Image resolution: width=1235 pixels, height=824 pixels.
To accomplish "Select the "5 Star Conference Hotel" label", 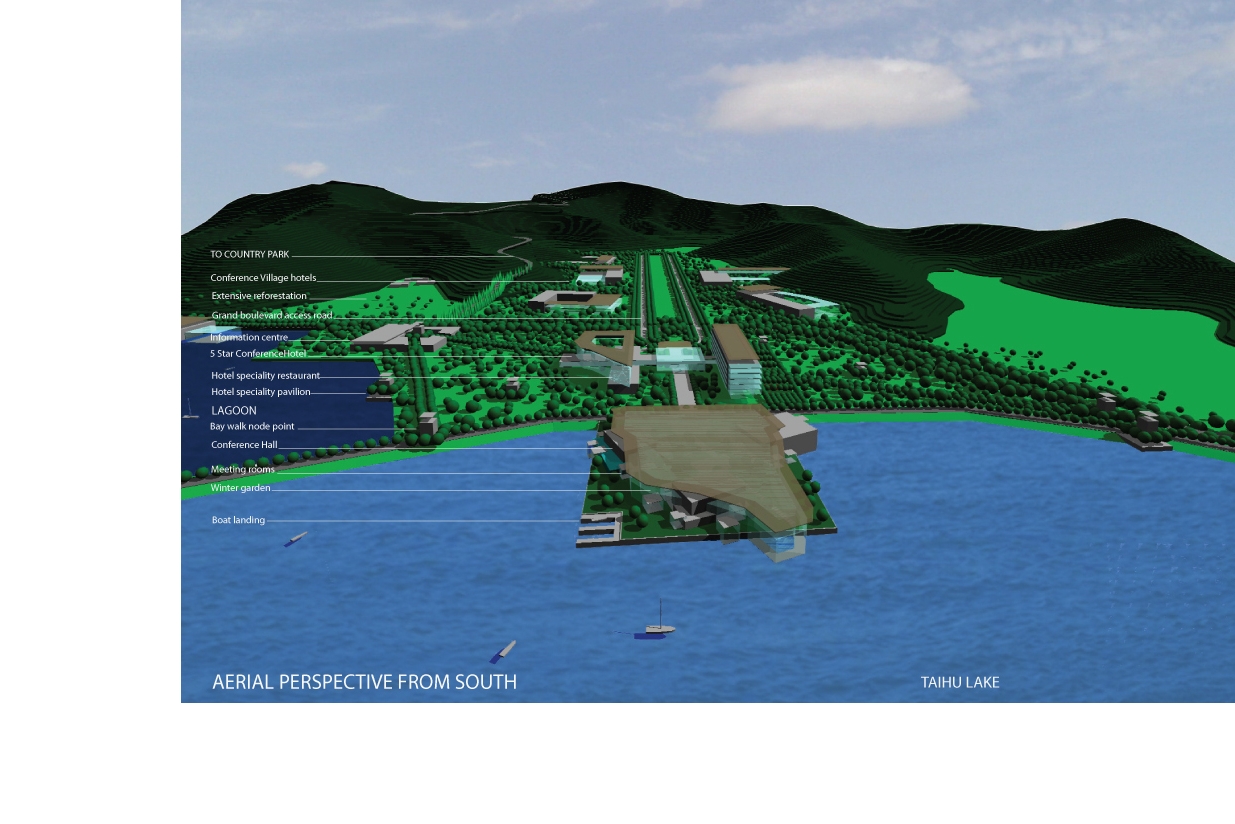I will pos(258,354).
